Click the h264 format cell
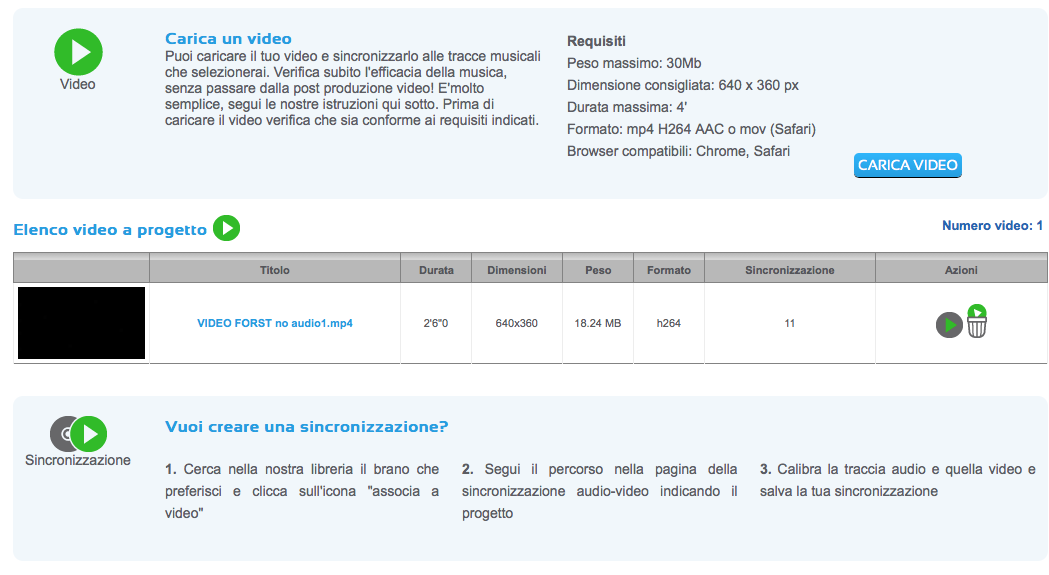The height and width of the screenshot is (575, 1049). pos(669,323)
